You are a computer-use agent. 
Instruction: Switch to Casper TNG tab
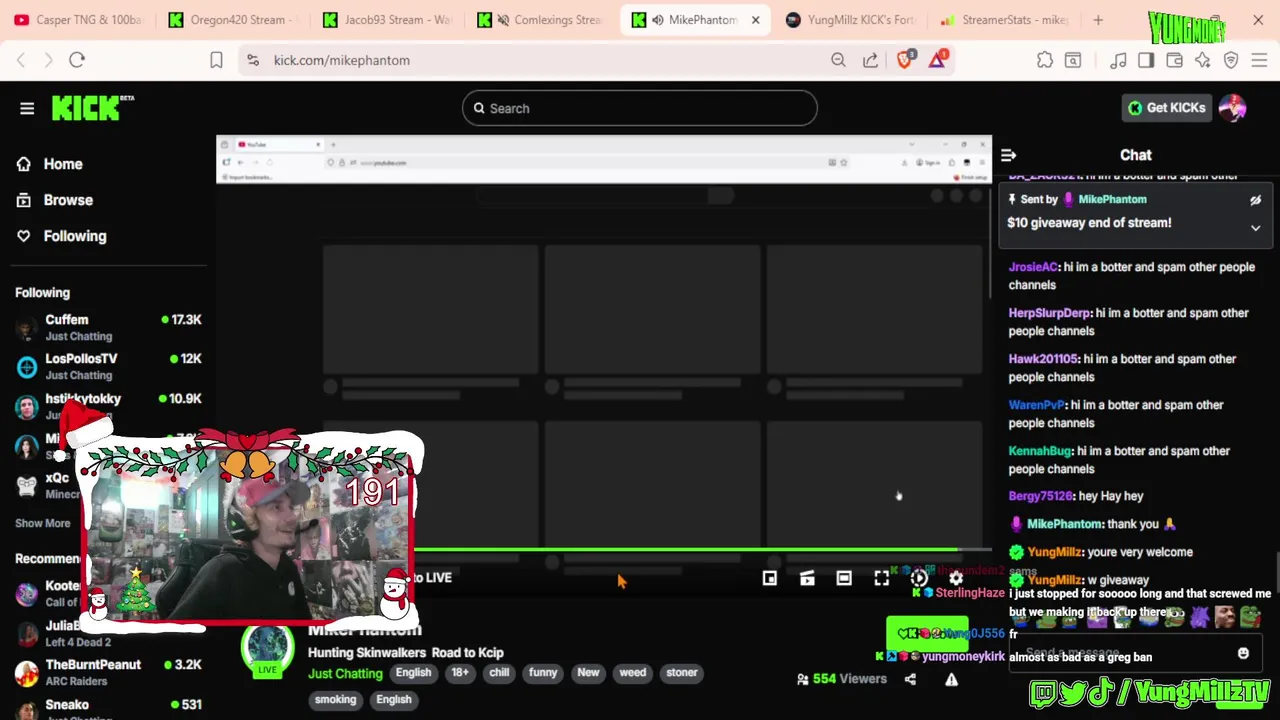coord(78,20)
